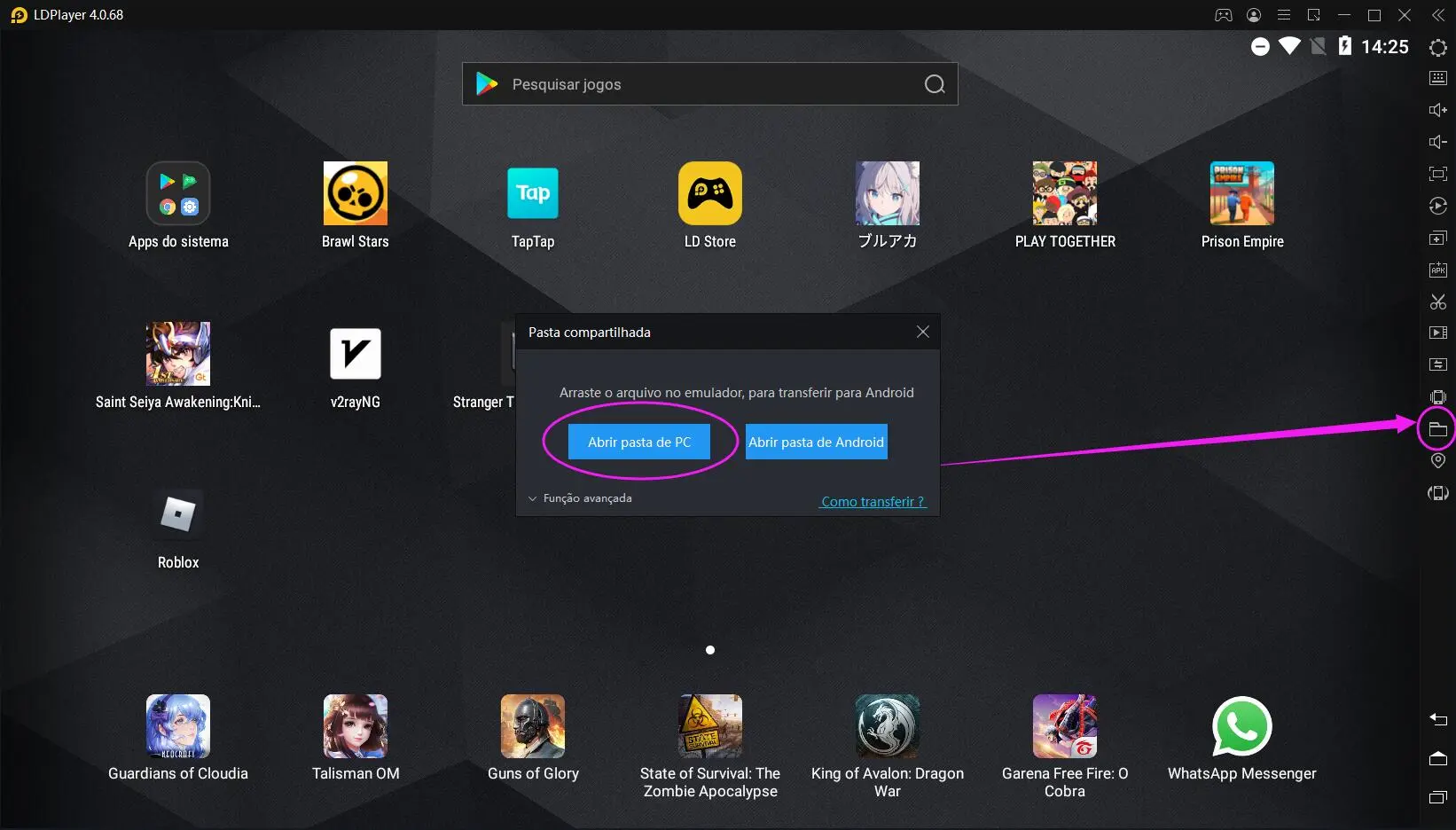Open the shared folder tool in the sidebar
The image size is (1456, 830).
point(1437,428)
